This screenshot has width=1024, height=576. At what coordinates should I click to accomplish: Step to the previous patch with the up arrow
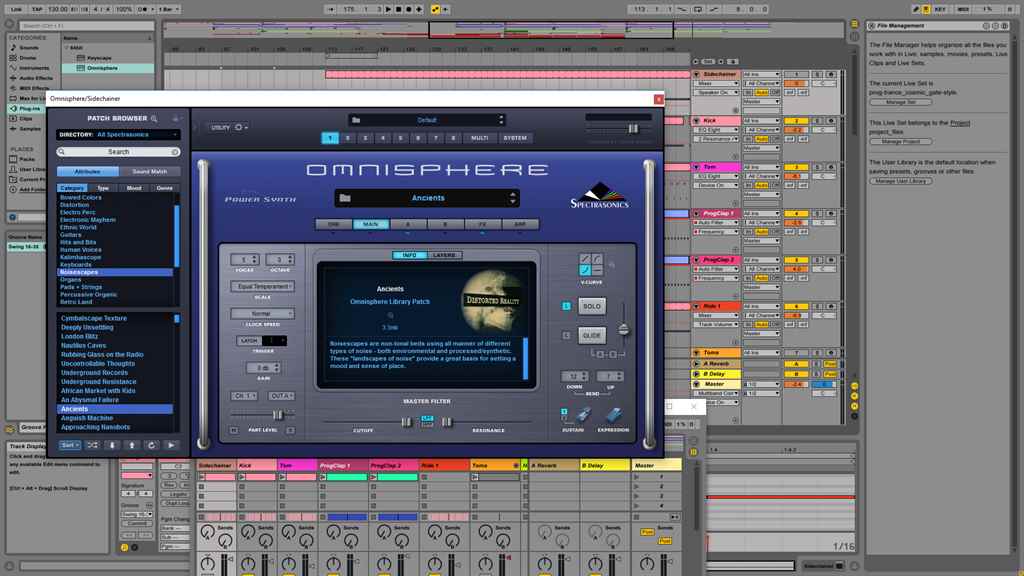point(132,445)
